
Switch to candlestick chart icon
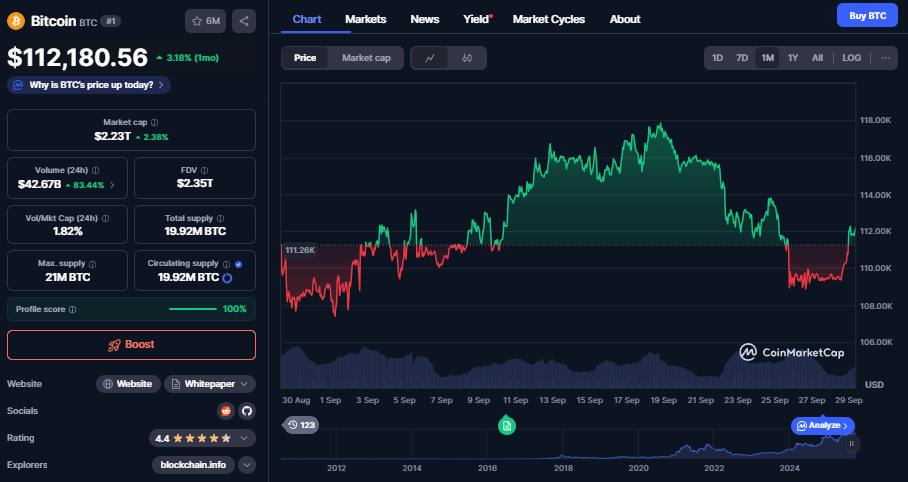[467, 58]
